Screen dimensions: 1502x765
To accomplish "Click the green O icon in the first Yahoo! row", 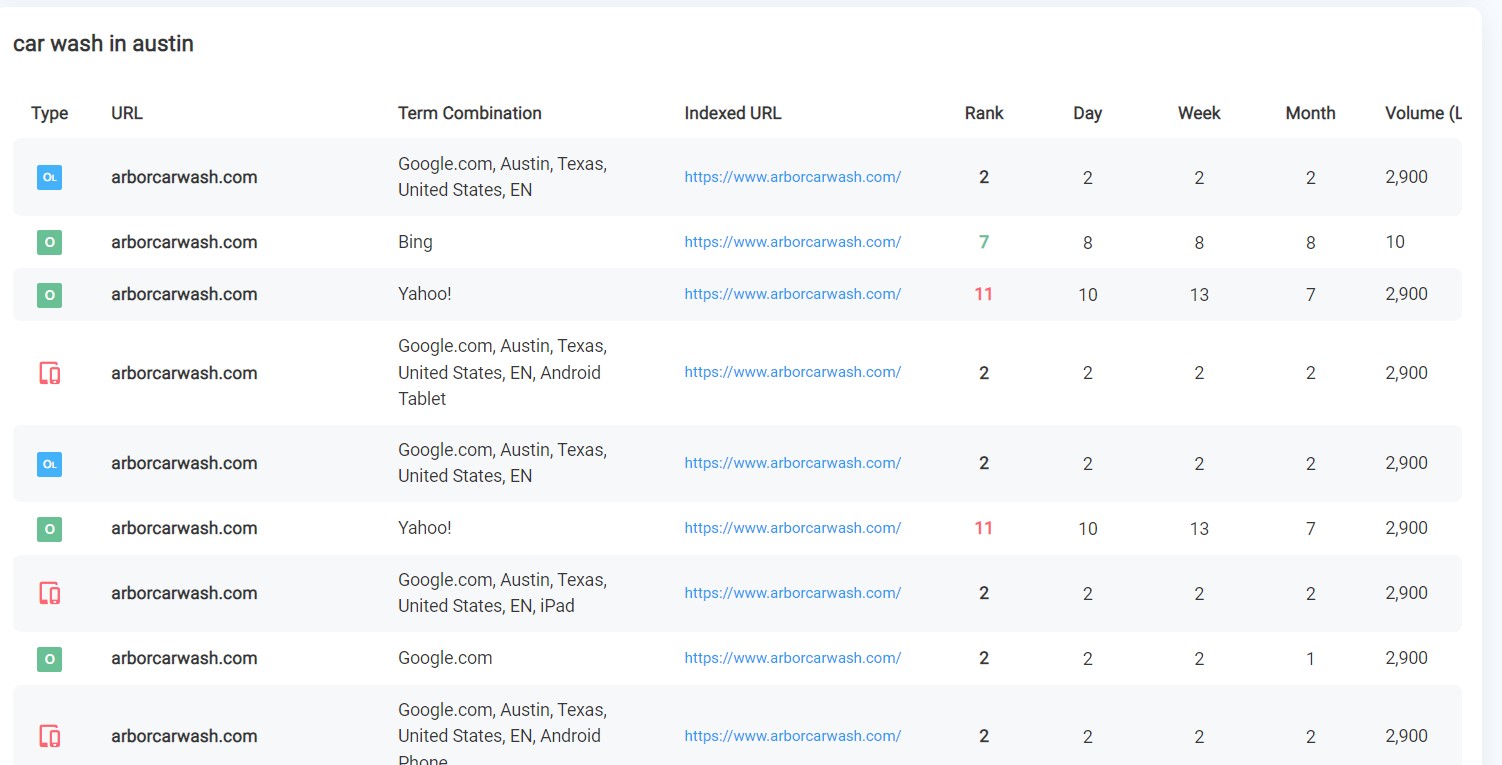I will pyautogui.click(x=49, y=294).
